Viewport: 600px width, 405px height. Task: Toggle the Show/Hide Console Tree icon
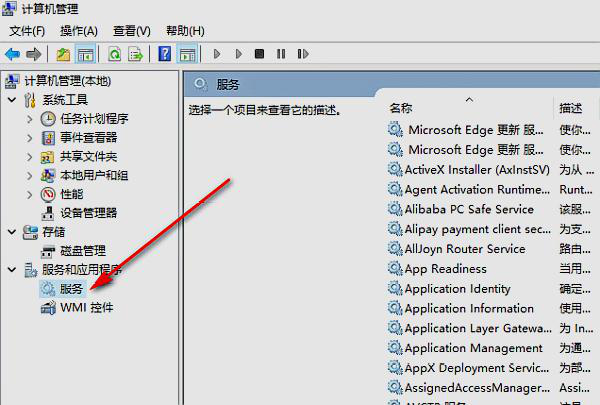[85, 54]
